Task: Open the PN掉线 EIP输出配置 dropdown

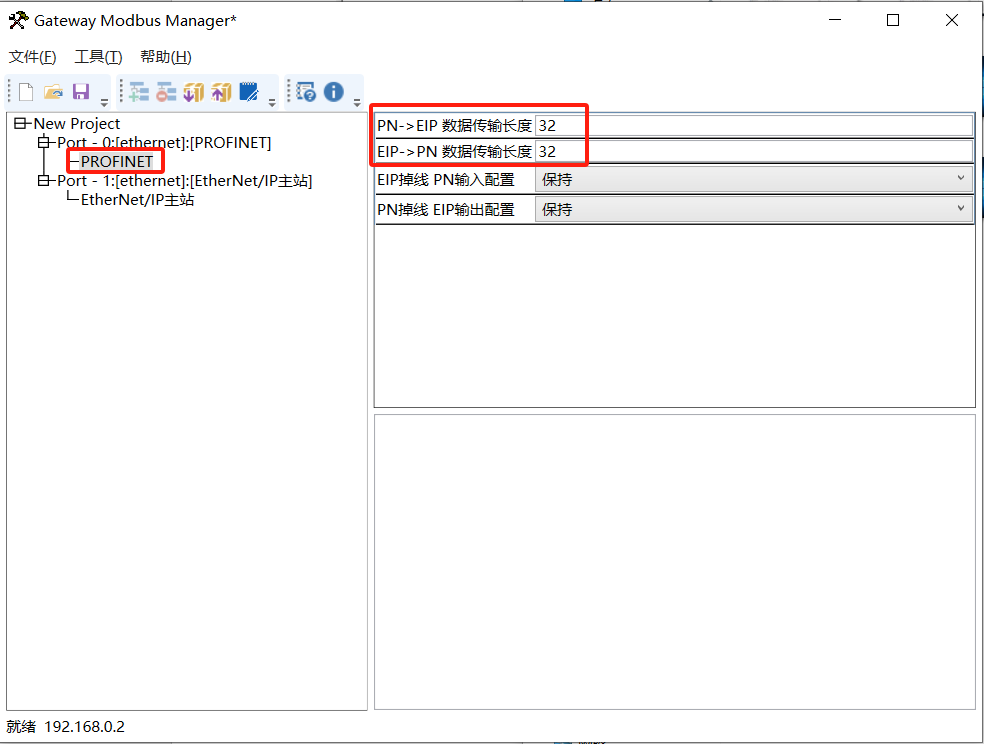Action: coord(754,210)
